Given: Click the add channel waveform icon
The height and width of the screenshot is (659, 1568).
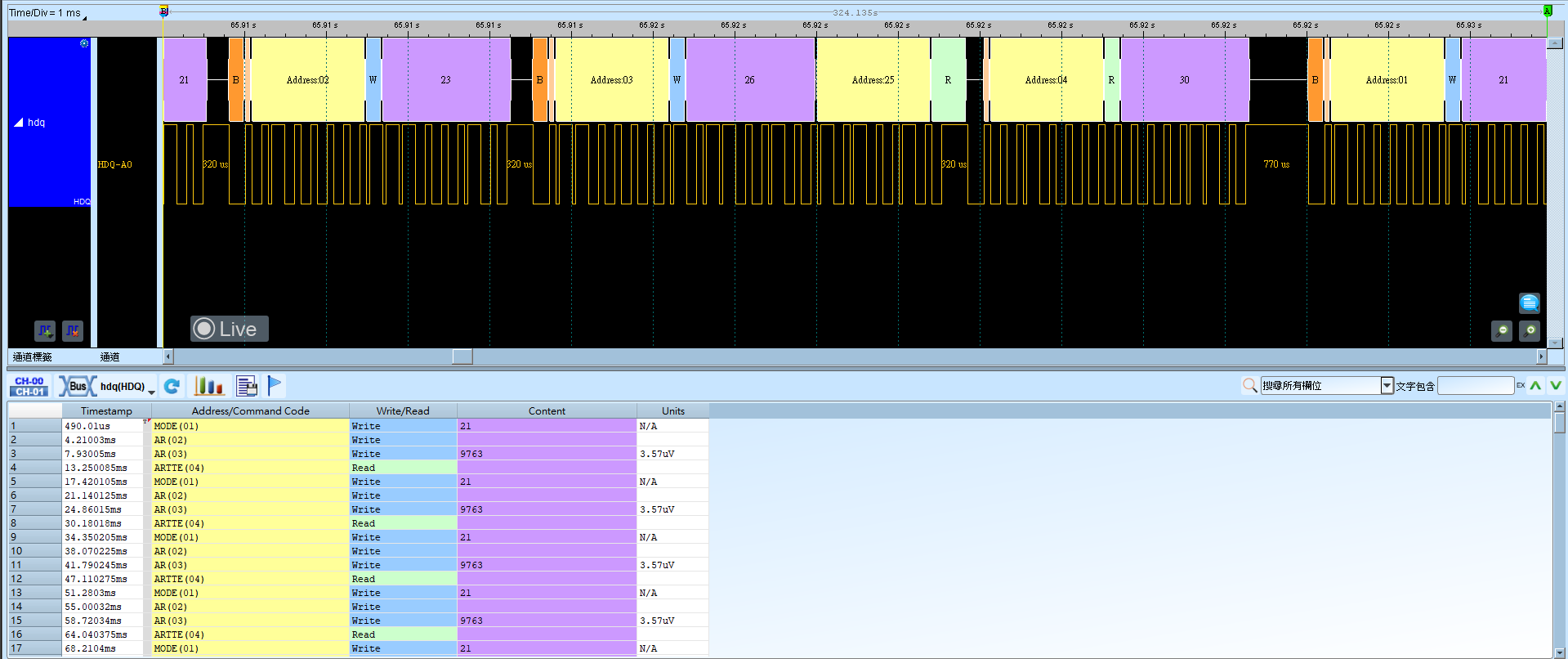Looking at the screenshot, I should [45, 330].
